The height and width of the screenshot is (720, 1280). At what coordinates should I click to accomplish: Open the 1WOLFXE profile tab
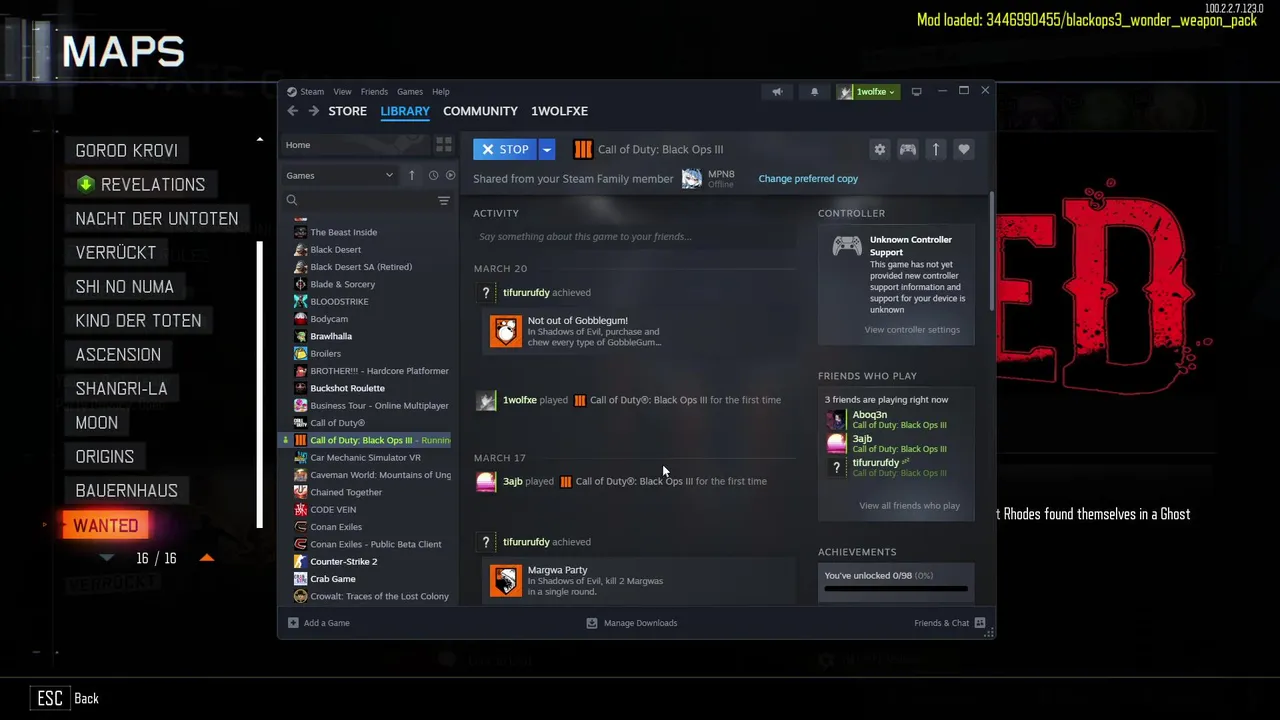point(559,111)
